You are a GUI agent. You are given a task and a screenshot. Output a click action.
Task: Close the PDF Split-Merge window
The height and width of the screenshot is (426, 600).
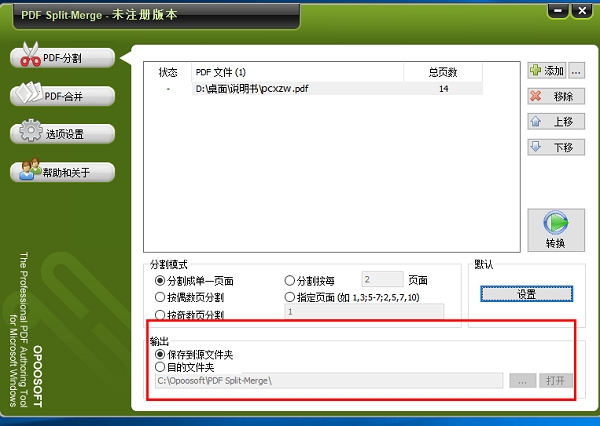582,10
